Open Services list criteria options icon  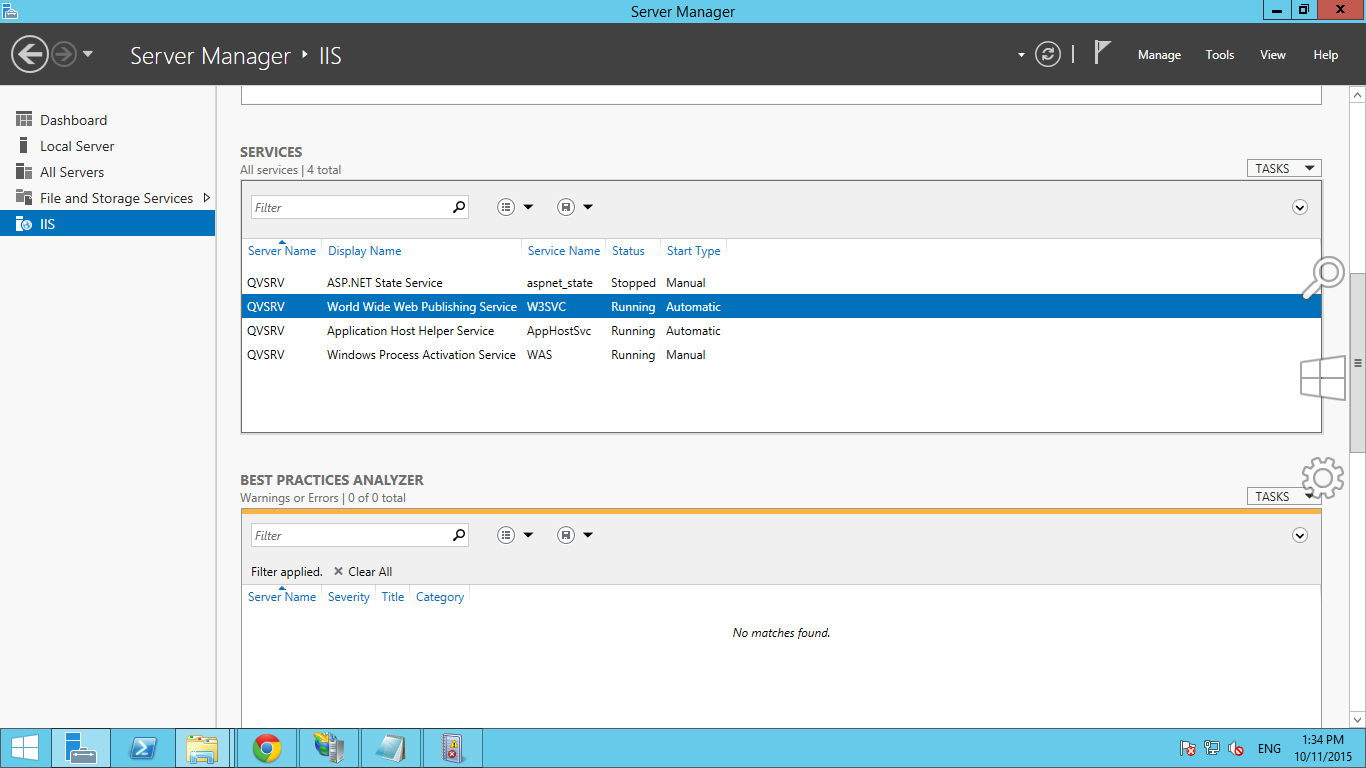(x=506, y=207)
